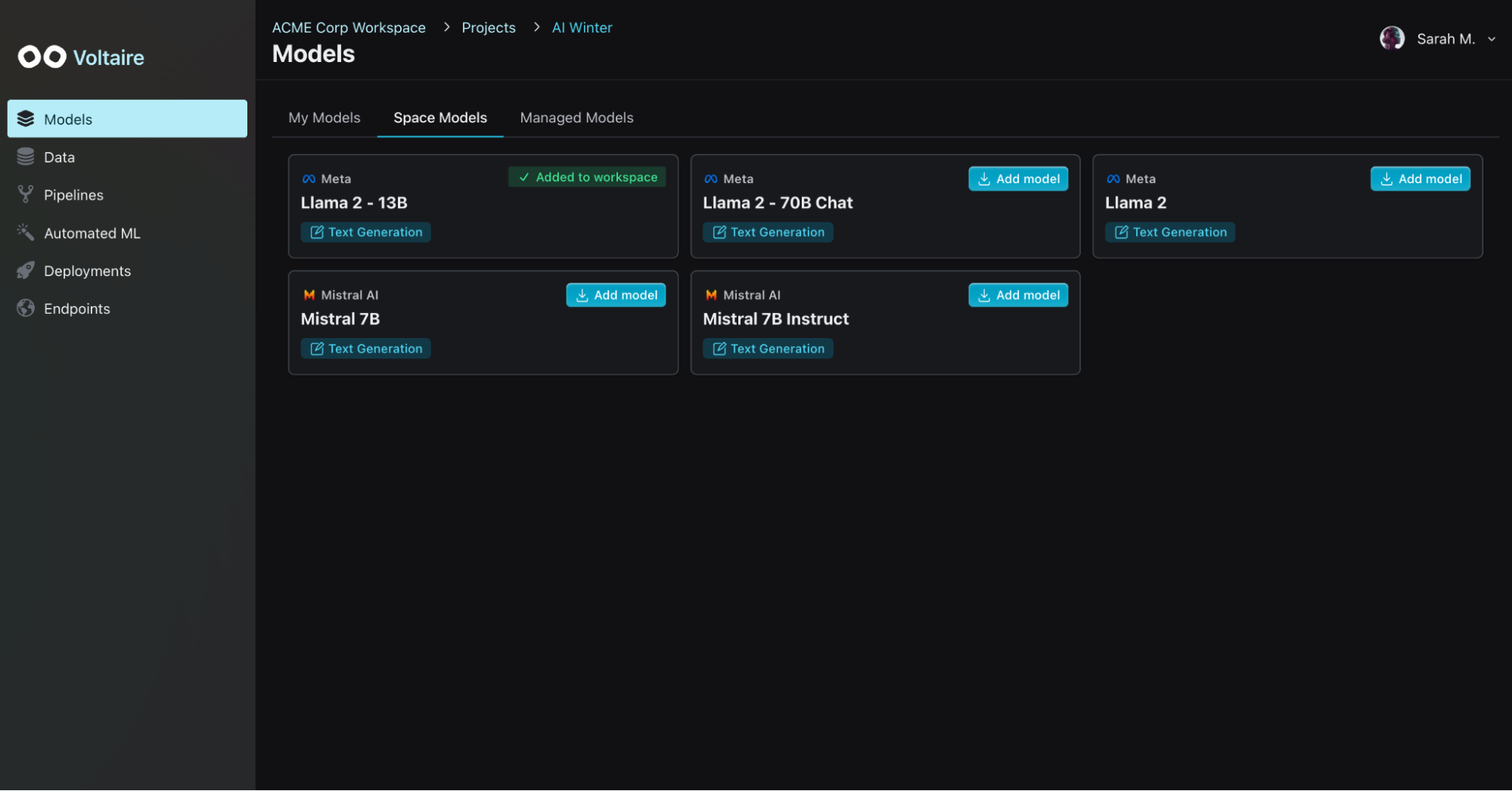Click Text Generation tag on Llama 2 - 70B Chat

click(768, 232)
